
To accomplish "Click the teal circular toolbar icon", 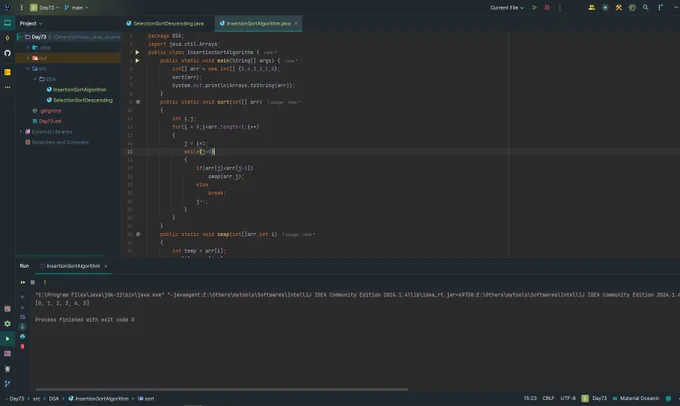I will click(x=605, y=7).
